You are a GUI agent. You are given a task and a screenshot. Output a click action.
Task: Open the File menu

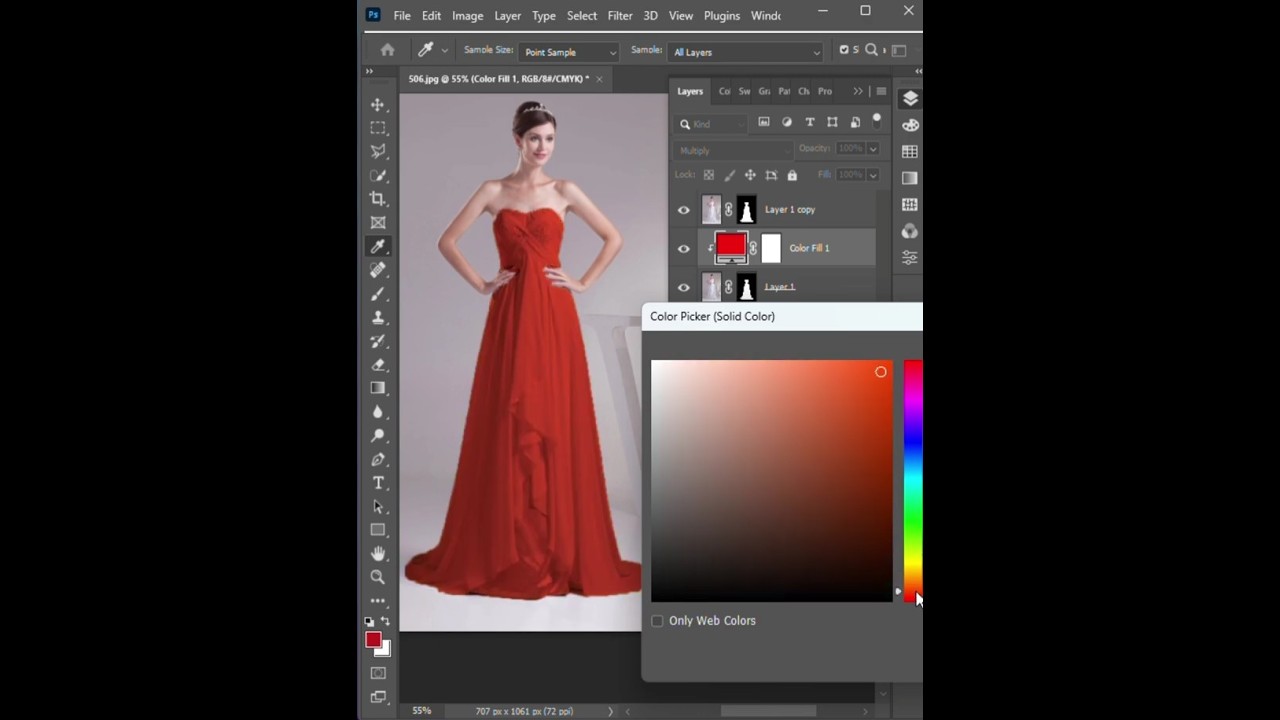point(402,16)
